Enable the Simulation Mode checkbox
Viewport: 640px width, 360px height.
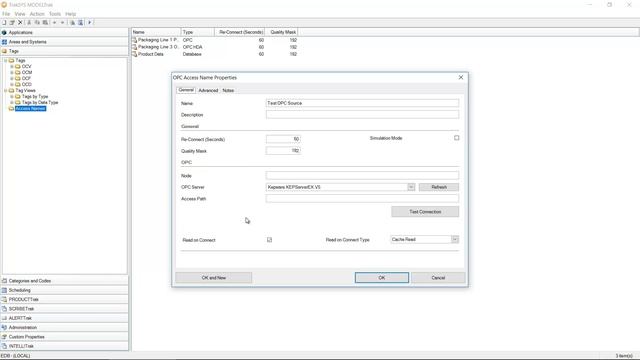point(456,138)
